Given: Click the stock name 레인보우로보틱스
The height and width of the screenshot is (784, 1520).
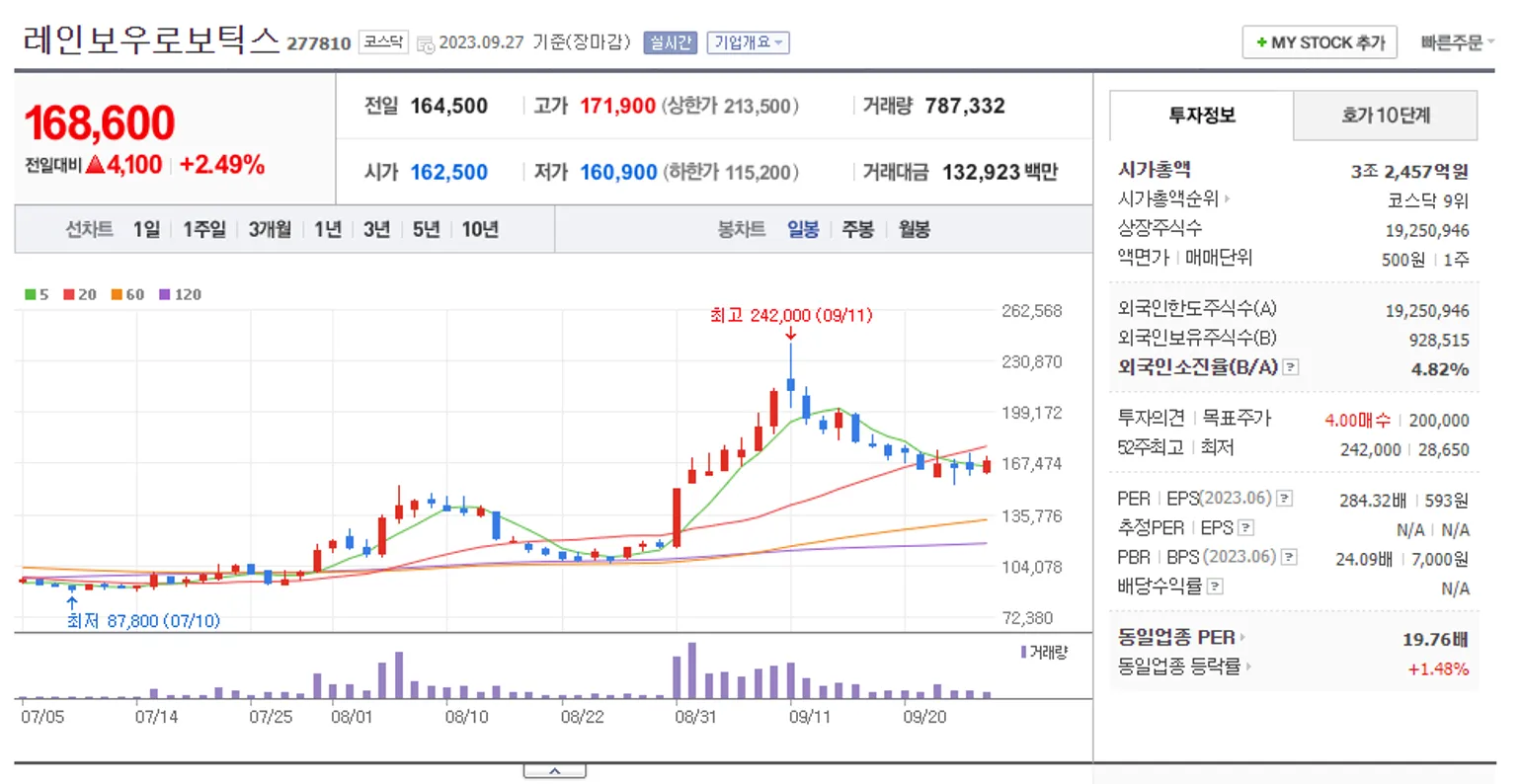Looking at the screenshot, I should pos(151,40).
